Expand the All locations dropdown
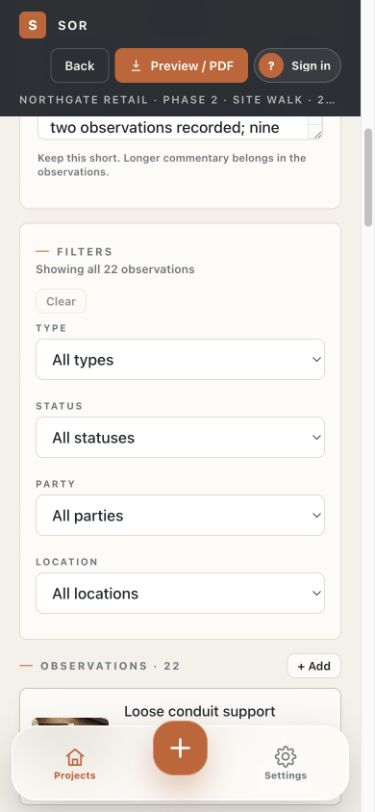This screenshot has width=375, height=812. click(180, 593)
